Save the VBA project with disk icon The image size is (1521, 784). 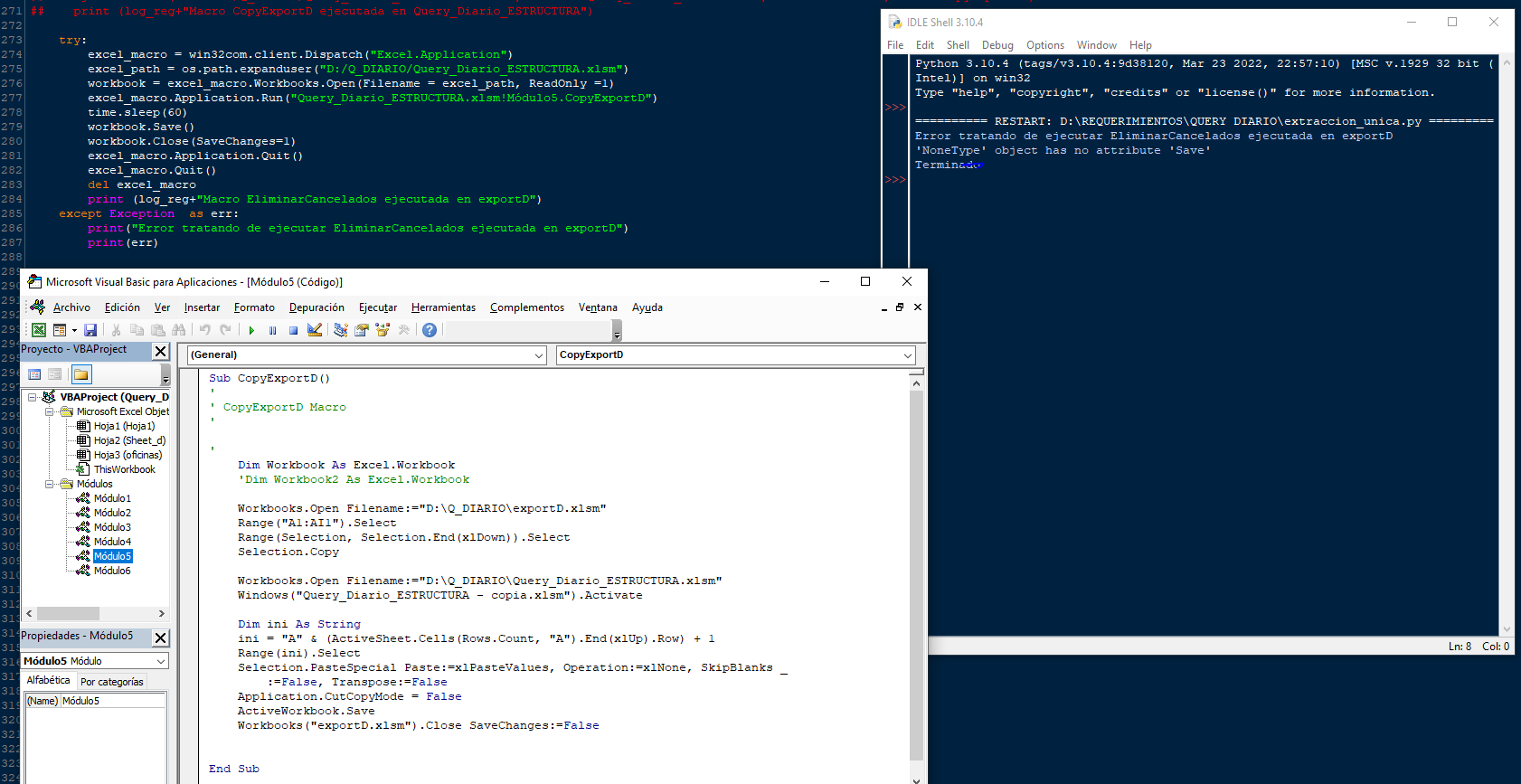click(x=90, y=330)
